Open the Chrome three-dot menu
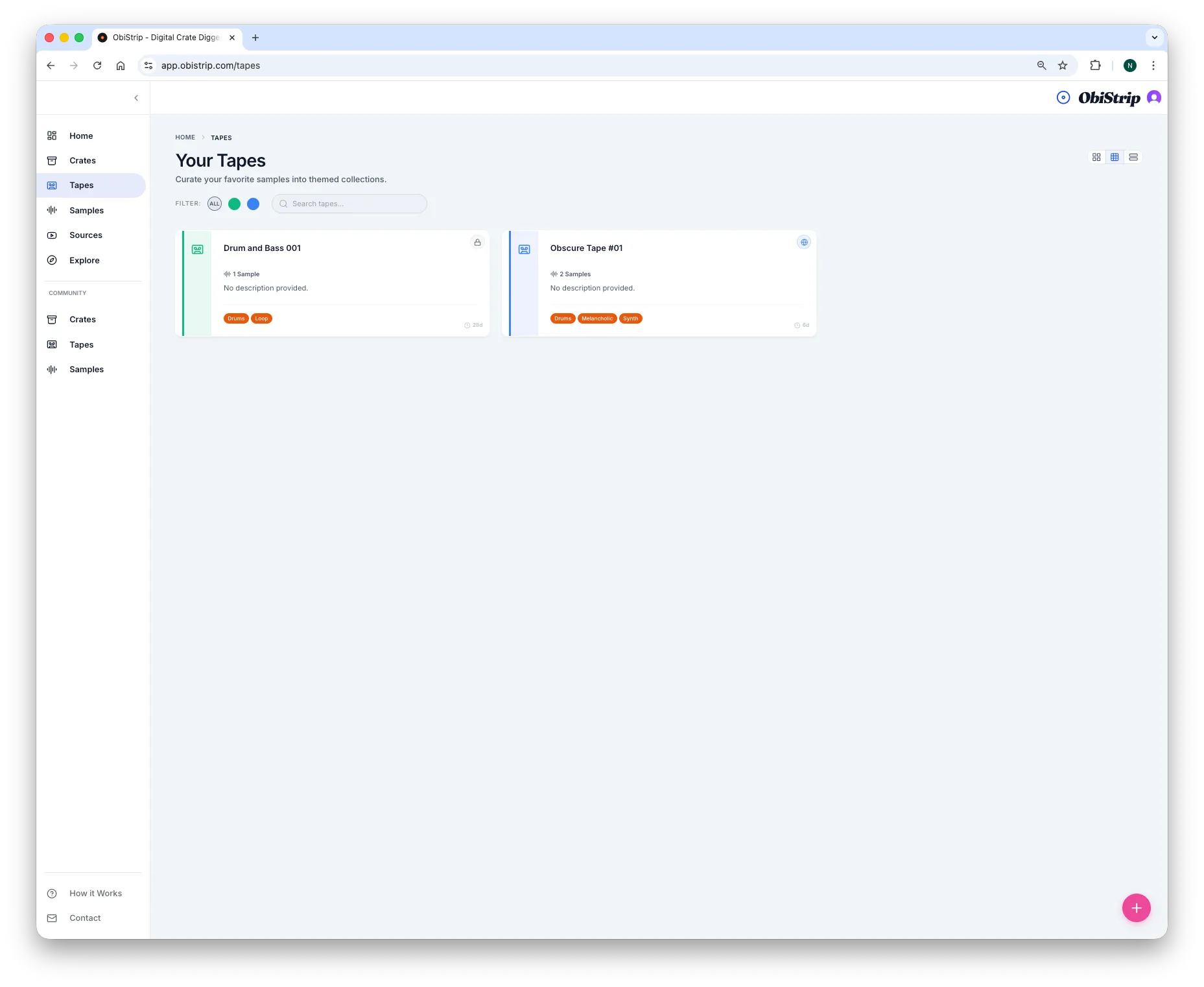Viewport: 1204px width, 987px height. click(1153, 65)
